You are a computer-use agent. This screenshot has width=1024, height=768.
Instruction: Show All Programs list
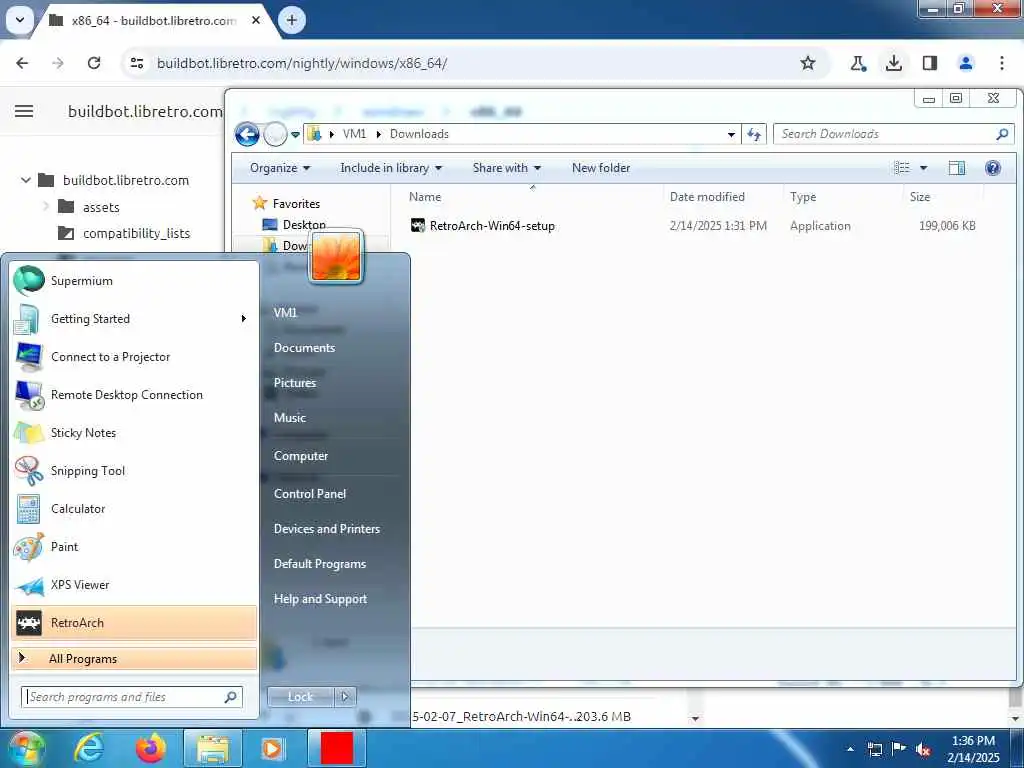134,658
